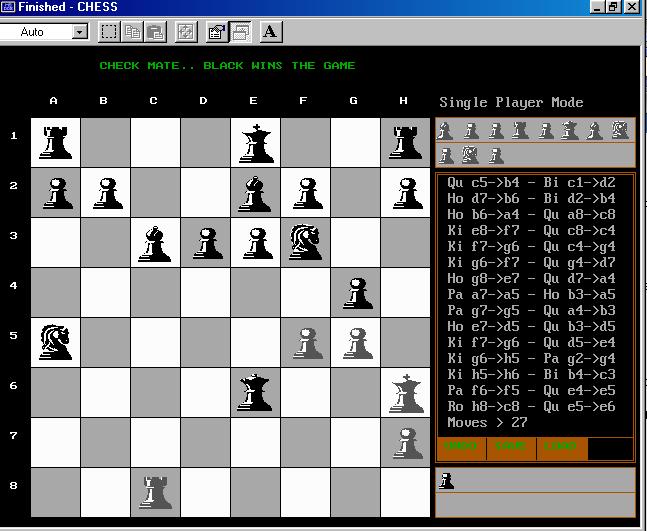Click the 'Single Player Mode' label
This screenshot has height=531, width=647.
(511, 102)
